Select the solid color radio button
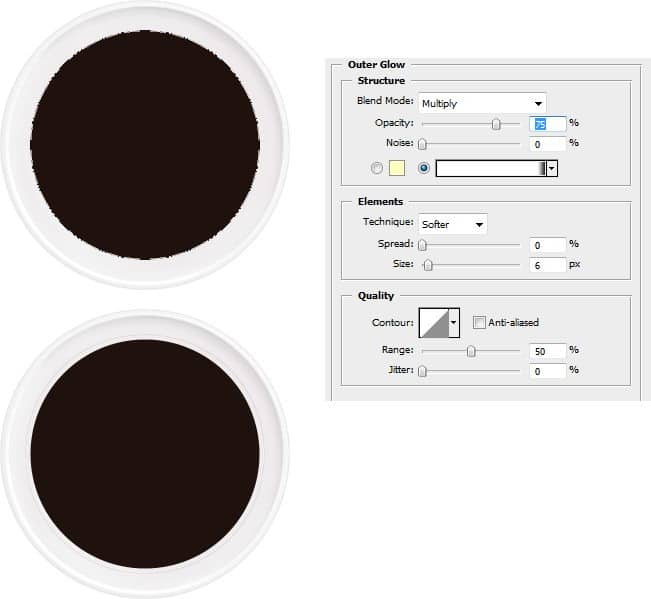 (377, 168)
